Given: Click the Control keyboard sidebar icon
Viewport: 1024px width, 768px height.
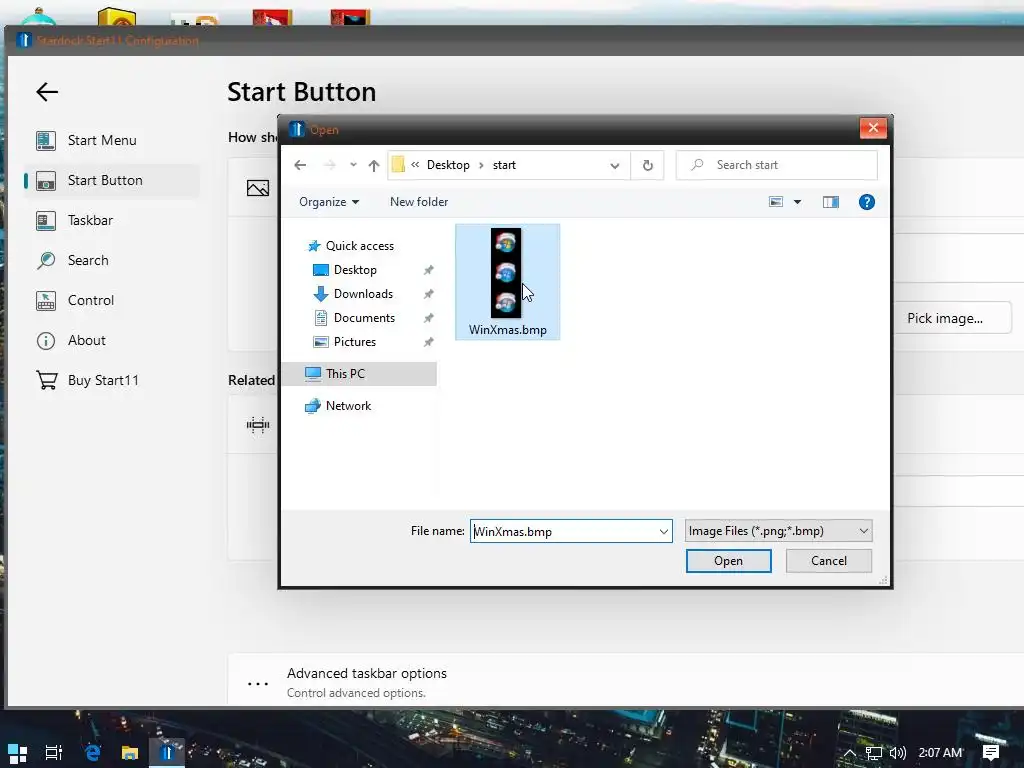Looking at the screenshot, I should tap(46, 301).
